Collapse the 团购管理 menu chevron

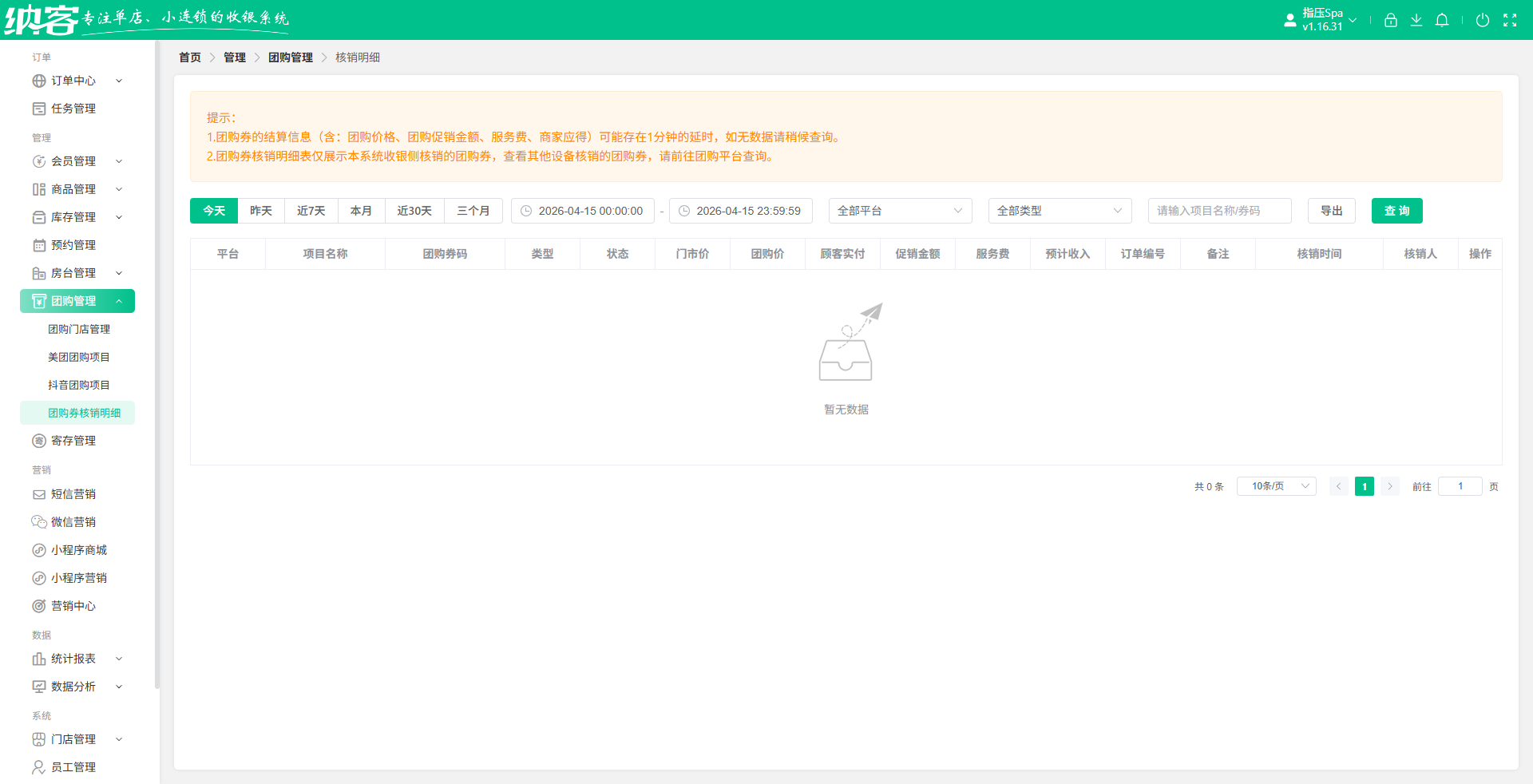coord(119,301)
